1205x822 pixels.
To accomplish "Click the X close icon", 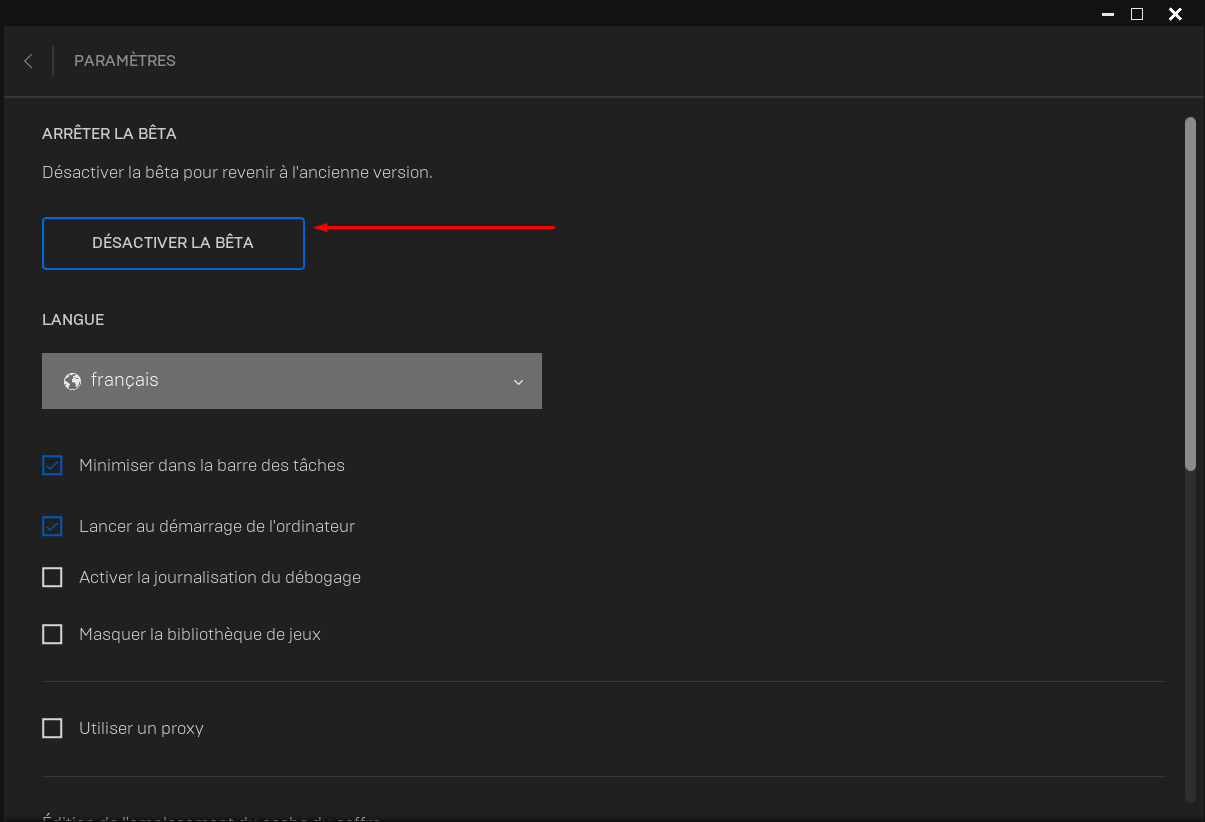I will pyautogui.click(x=1175, y=14).
